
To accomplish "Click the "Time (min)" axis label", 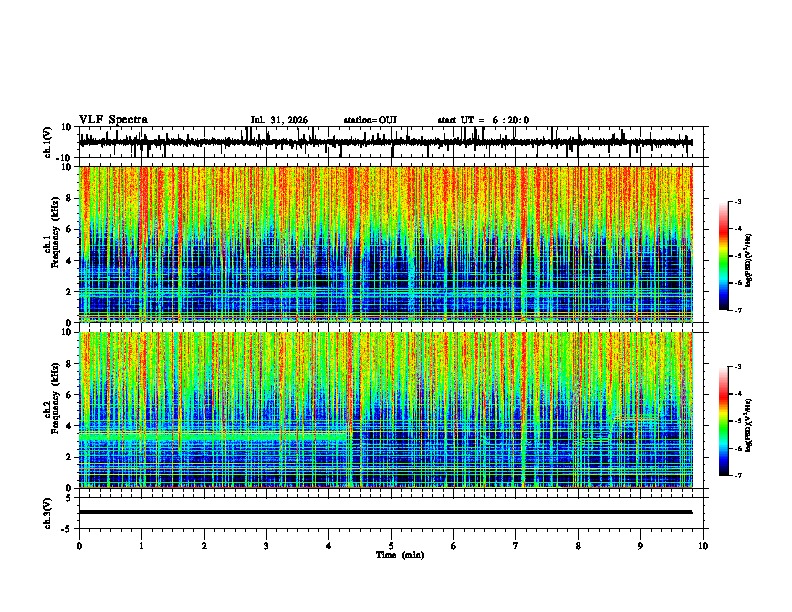I will pos(400,555).
